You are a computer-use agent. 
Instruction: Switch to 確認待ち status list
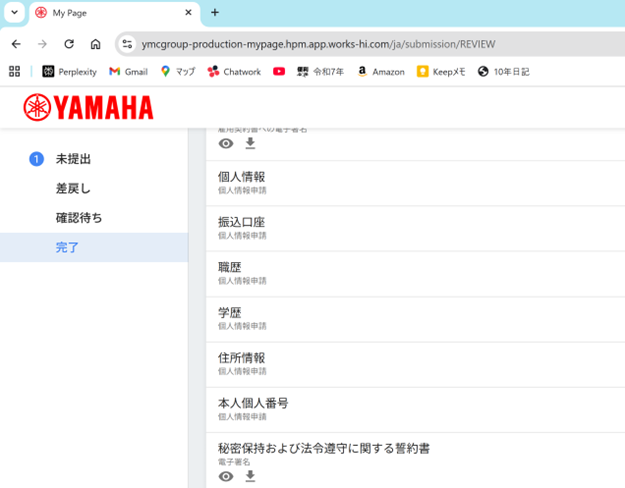79,218
